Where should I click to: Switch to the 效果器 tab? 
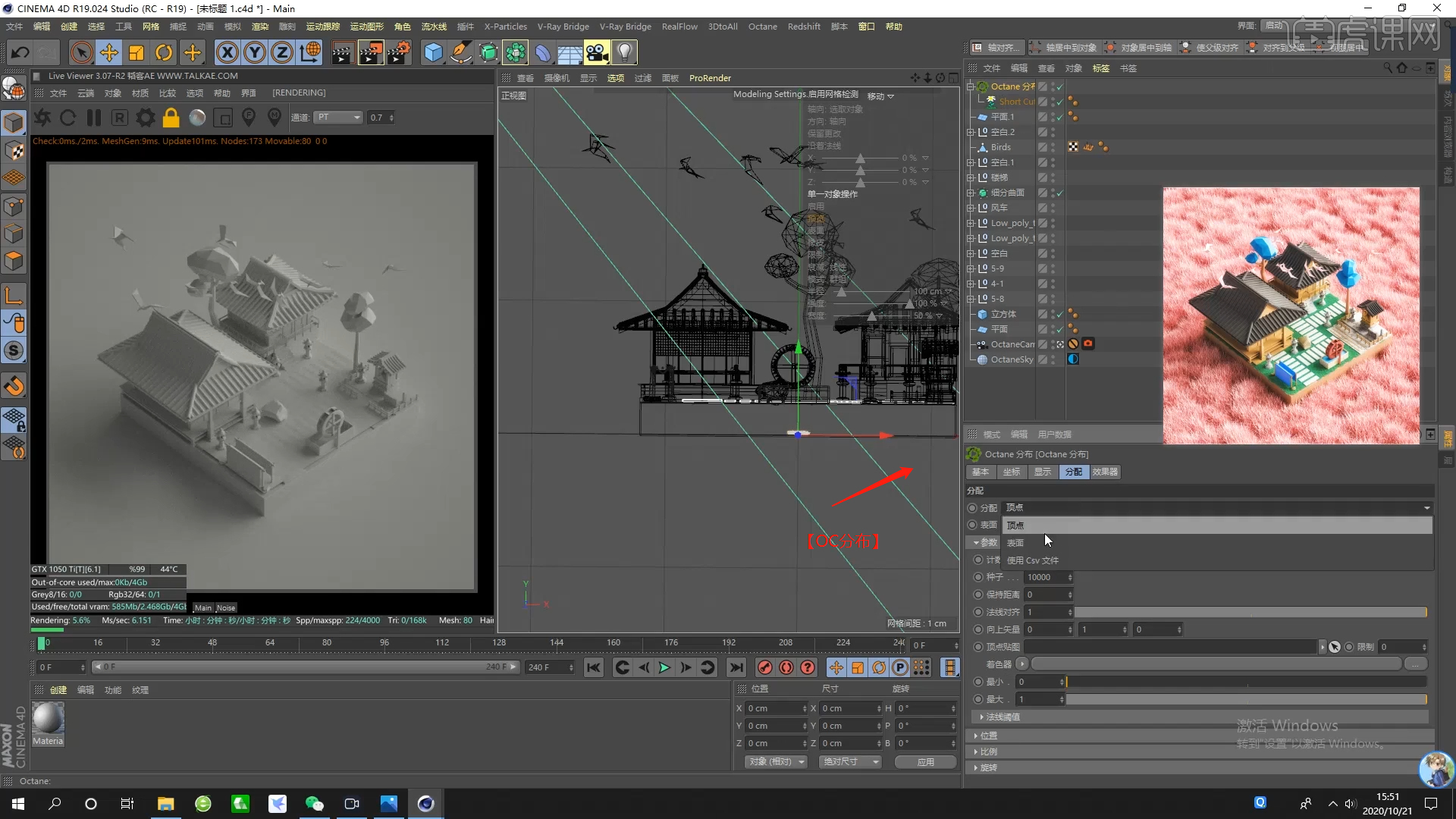coord(1105,472)
